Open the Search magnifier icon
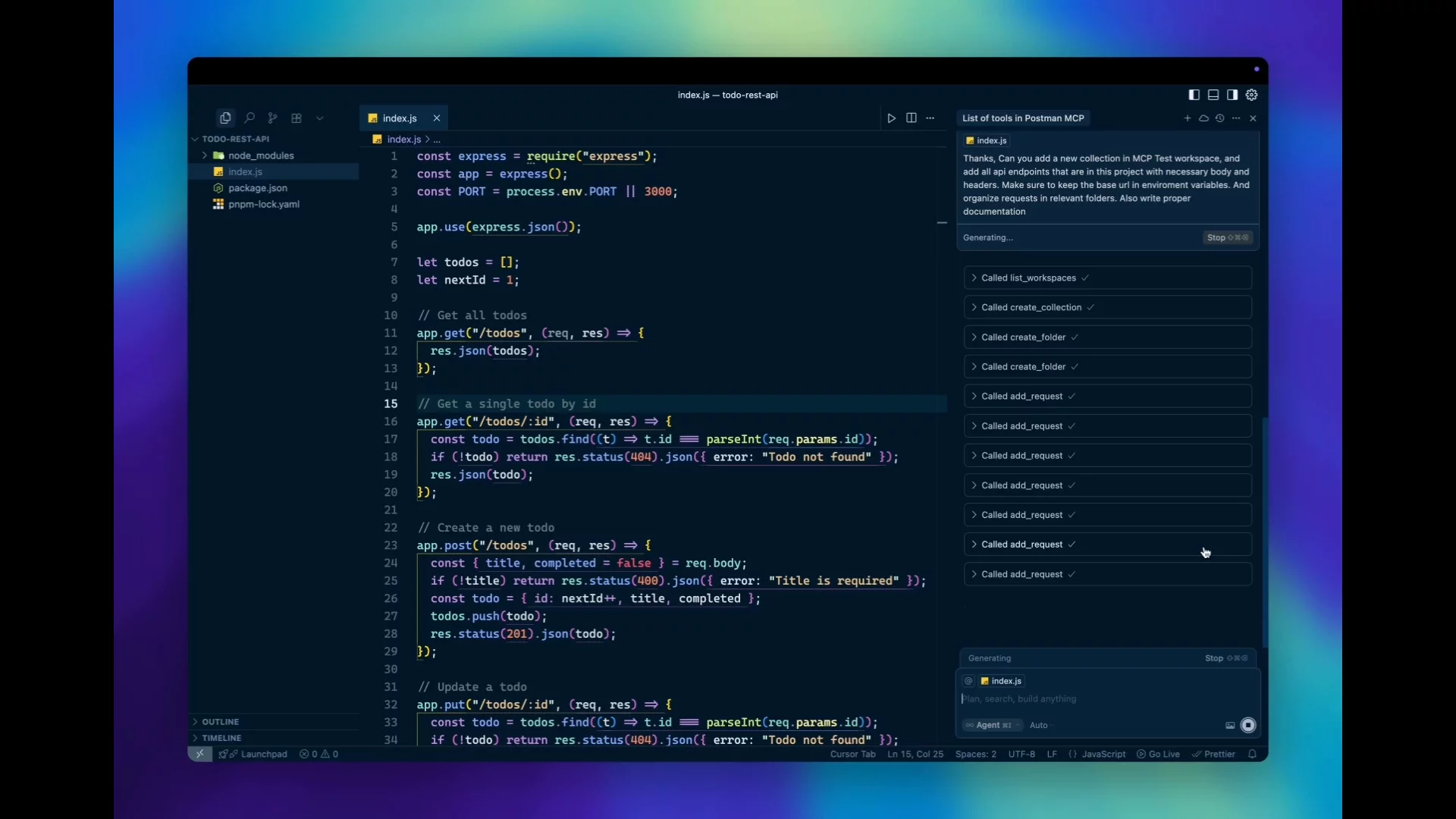 pyautogui.click(x=249, y=118)
